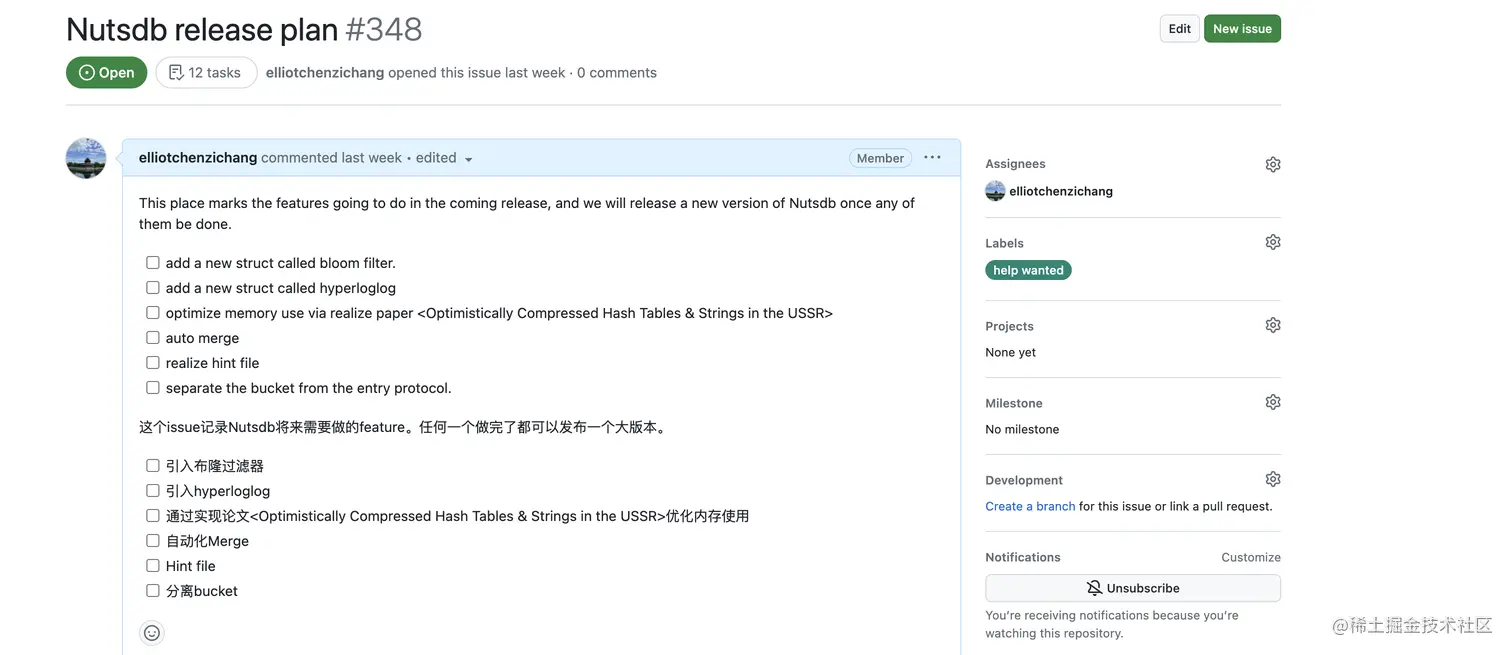This screenshot has height=655, width=1512.
Task: Click the Projects sidebar heading
Action: 1009,326
